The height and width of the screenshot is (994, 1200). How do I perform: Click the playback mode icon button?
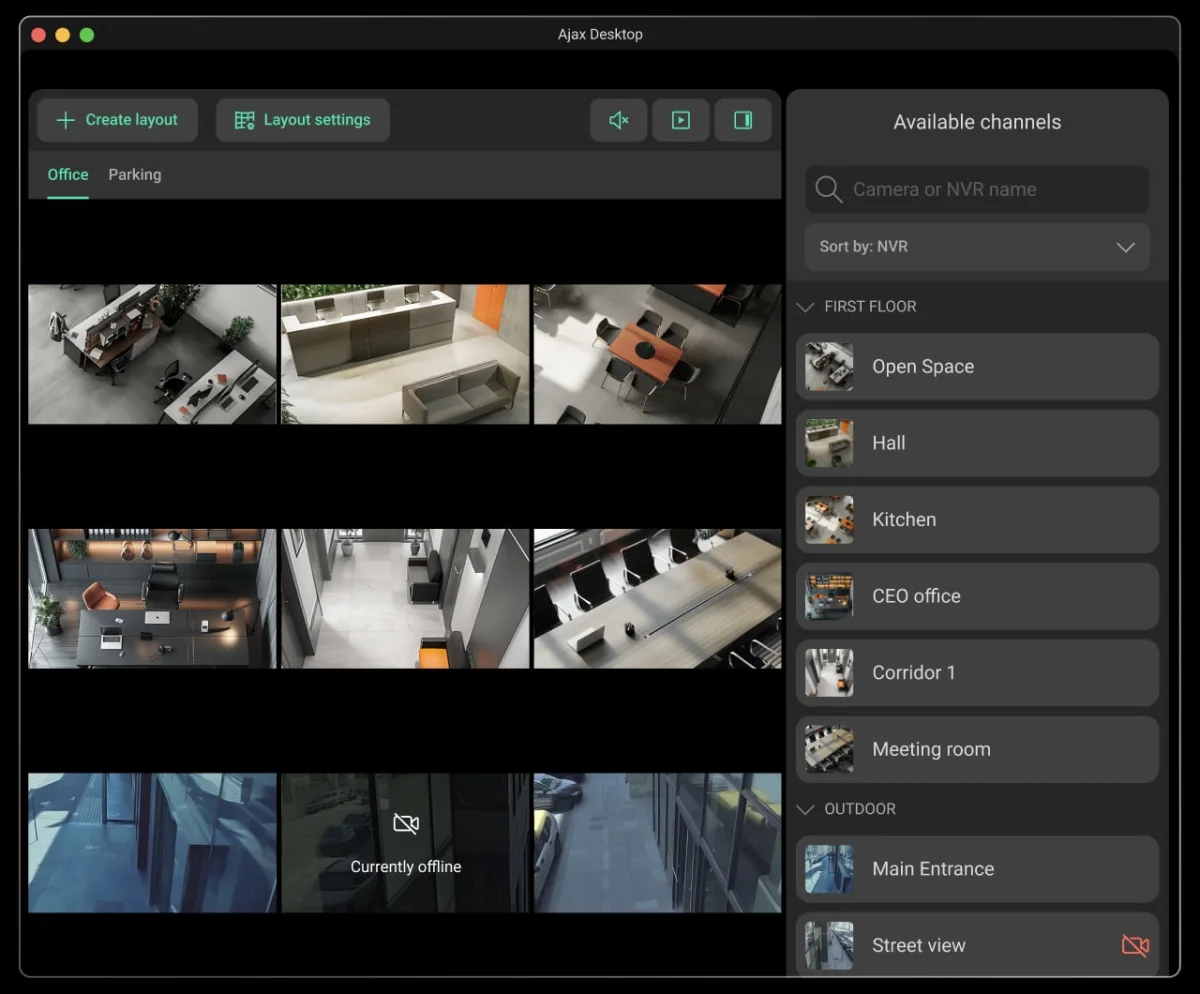(681, 120)
